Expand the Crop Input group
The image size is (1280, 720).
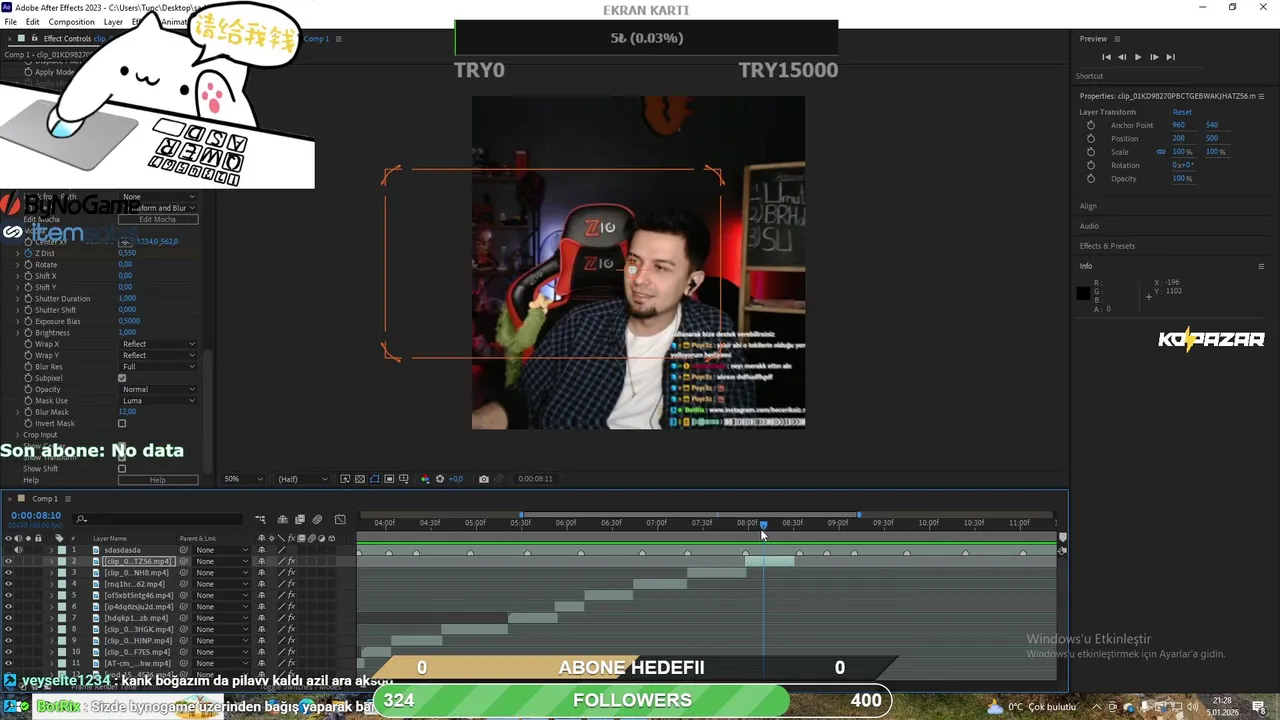18,435
